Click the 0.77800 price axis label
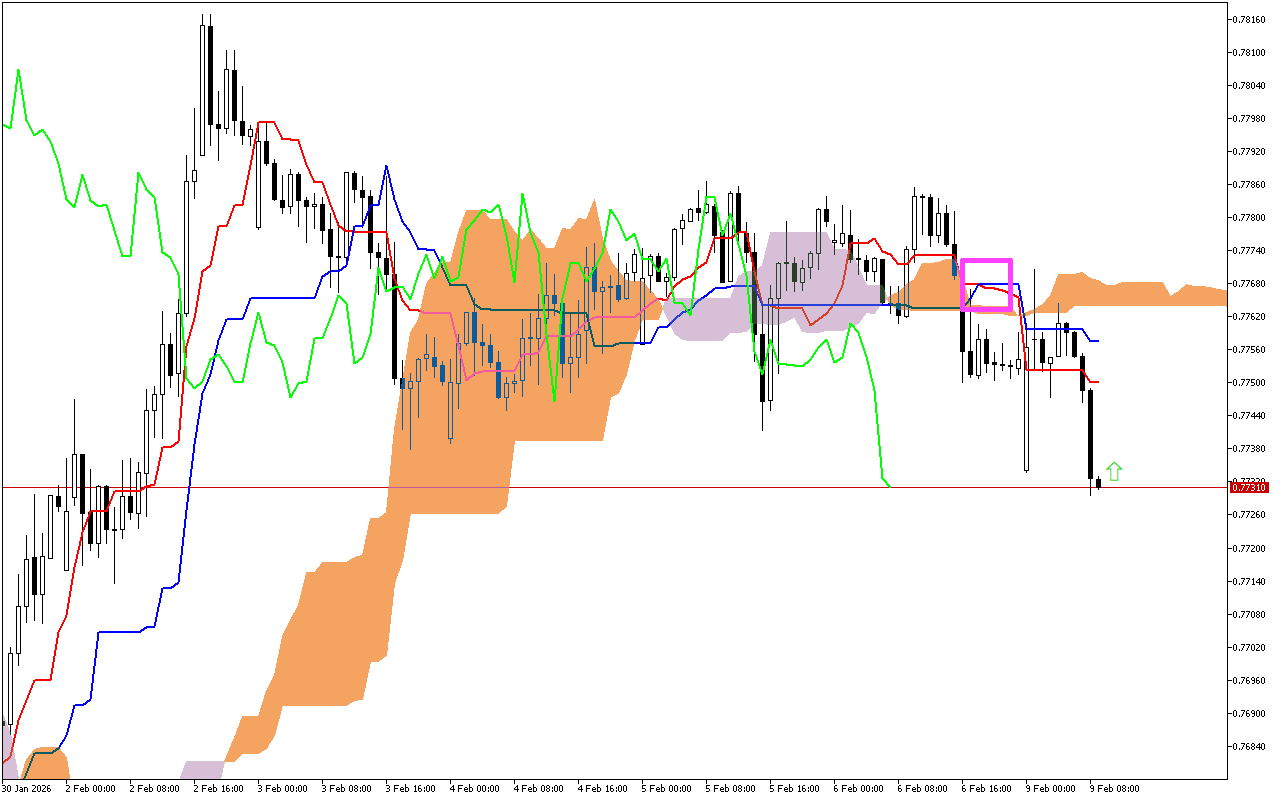1280x800 pixels. click(1250, 217)
